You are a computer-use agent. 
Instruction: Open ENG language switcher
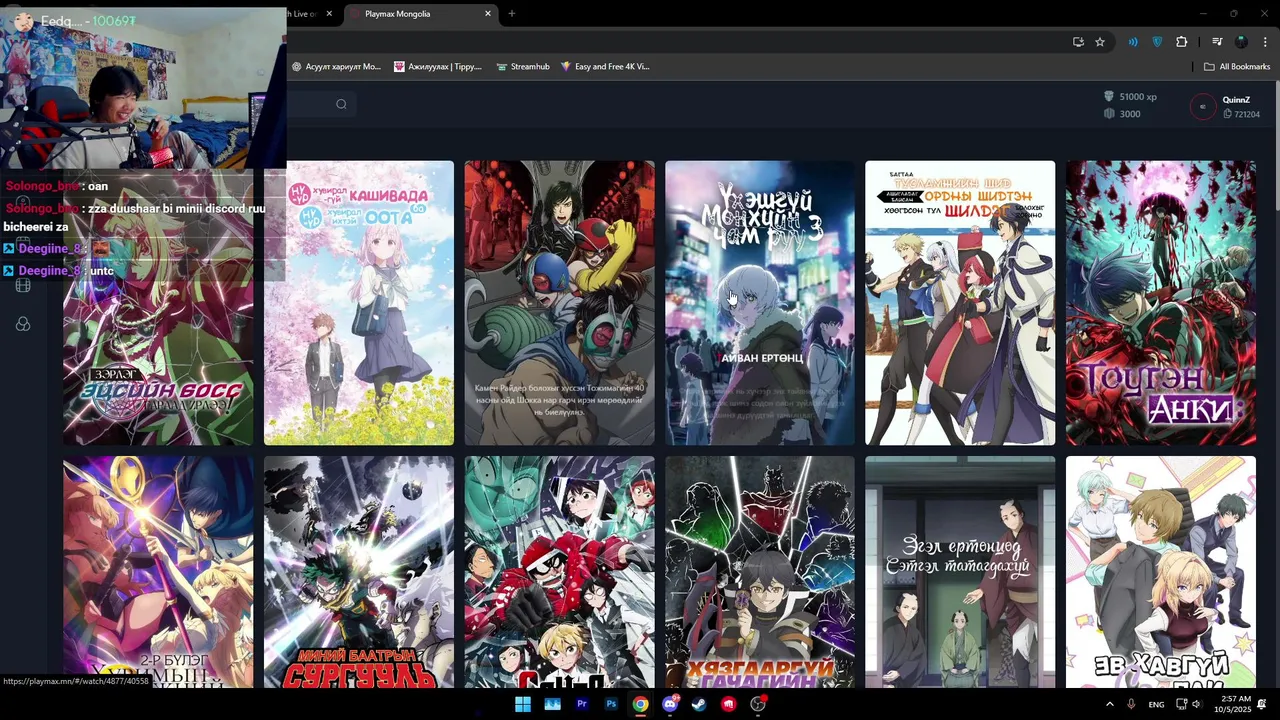[x=1156, y=705]
